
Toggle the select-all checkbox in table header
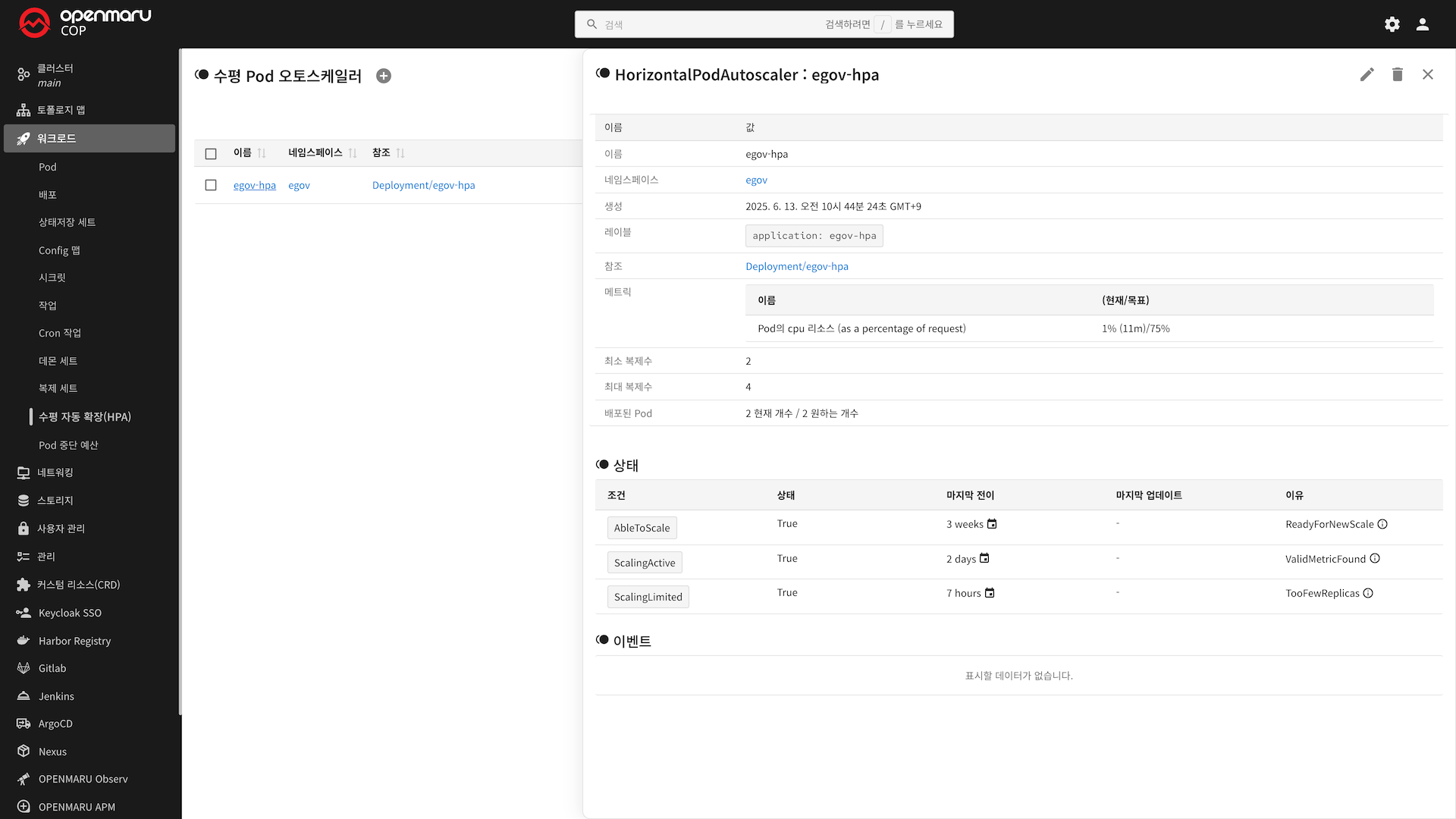point(211,153)
